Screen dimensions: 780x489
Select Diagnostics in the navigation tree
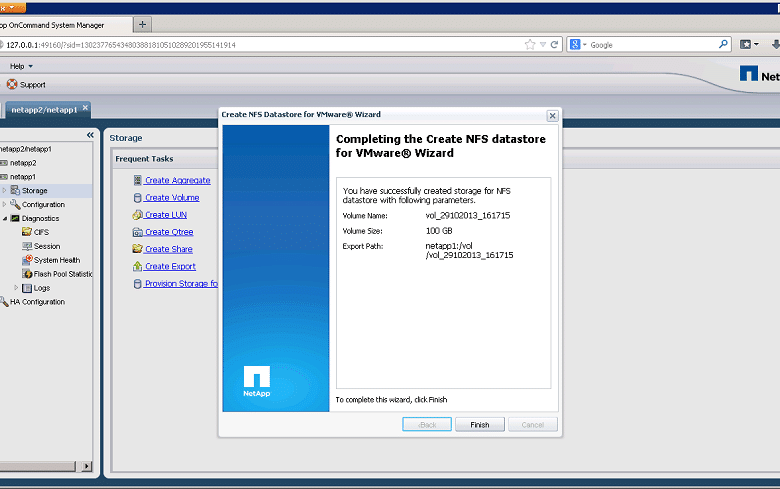40,218
